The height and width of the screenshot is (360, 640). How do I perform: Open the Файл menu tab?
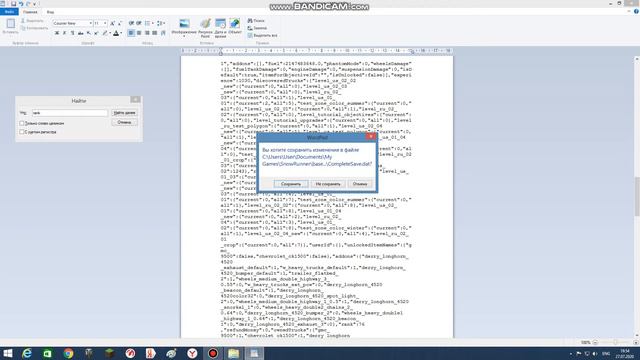tap(9, 12)
